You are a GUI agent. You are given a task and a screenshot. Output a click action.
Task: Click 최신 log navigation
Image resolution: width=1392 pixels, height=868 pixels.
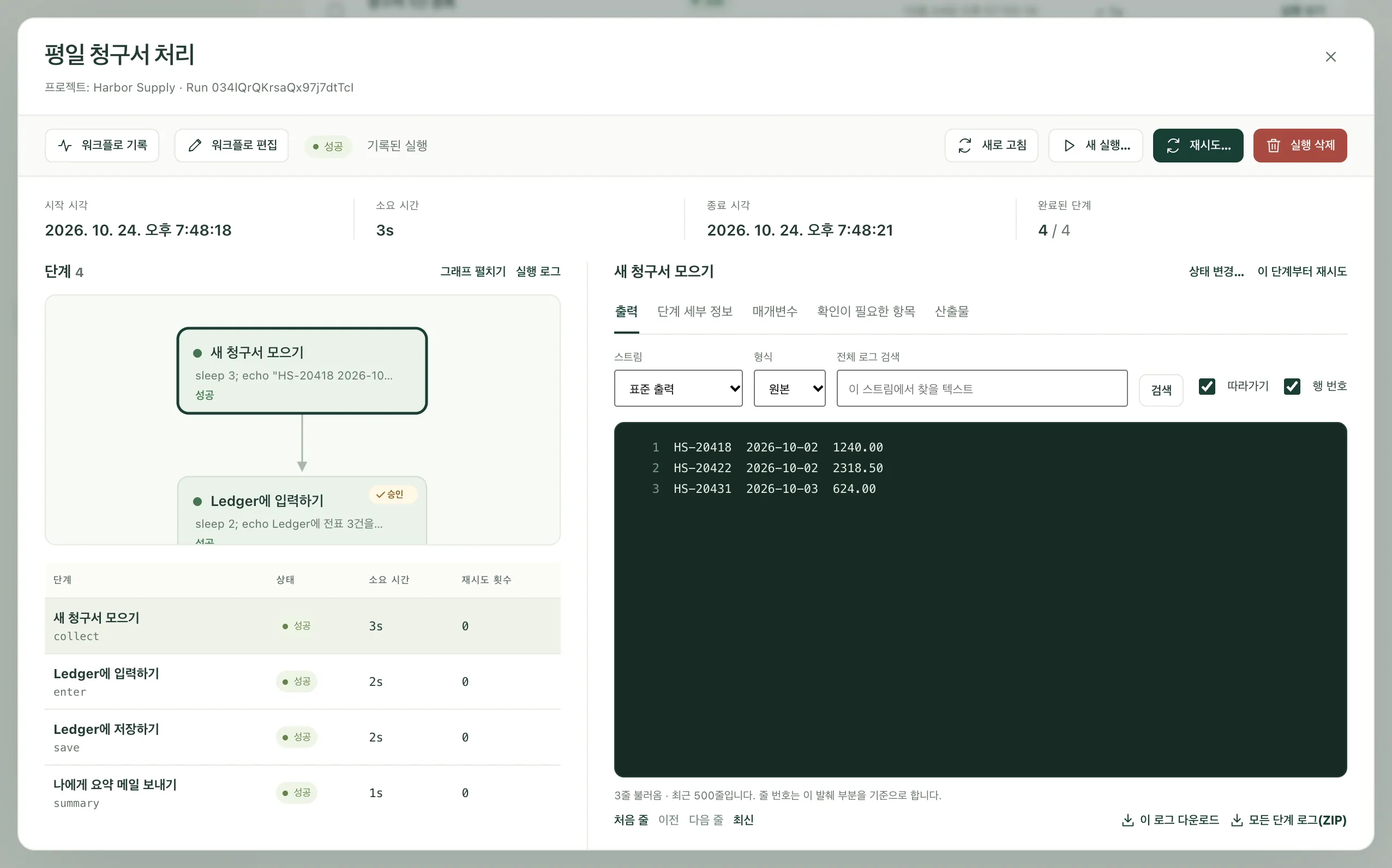pyautogui.click(x=743, y=820)
